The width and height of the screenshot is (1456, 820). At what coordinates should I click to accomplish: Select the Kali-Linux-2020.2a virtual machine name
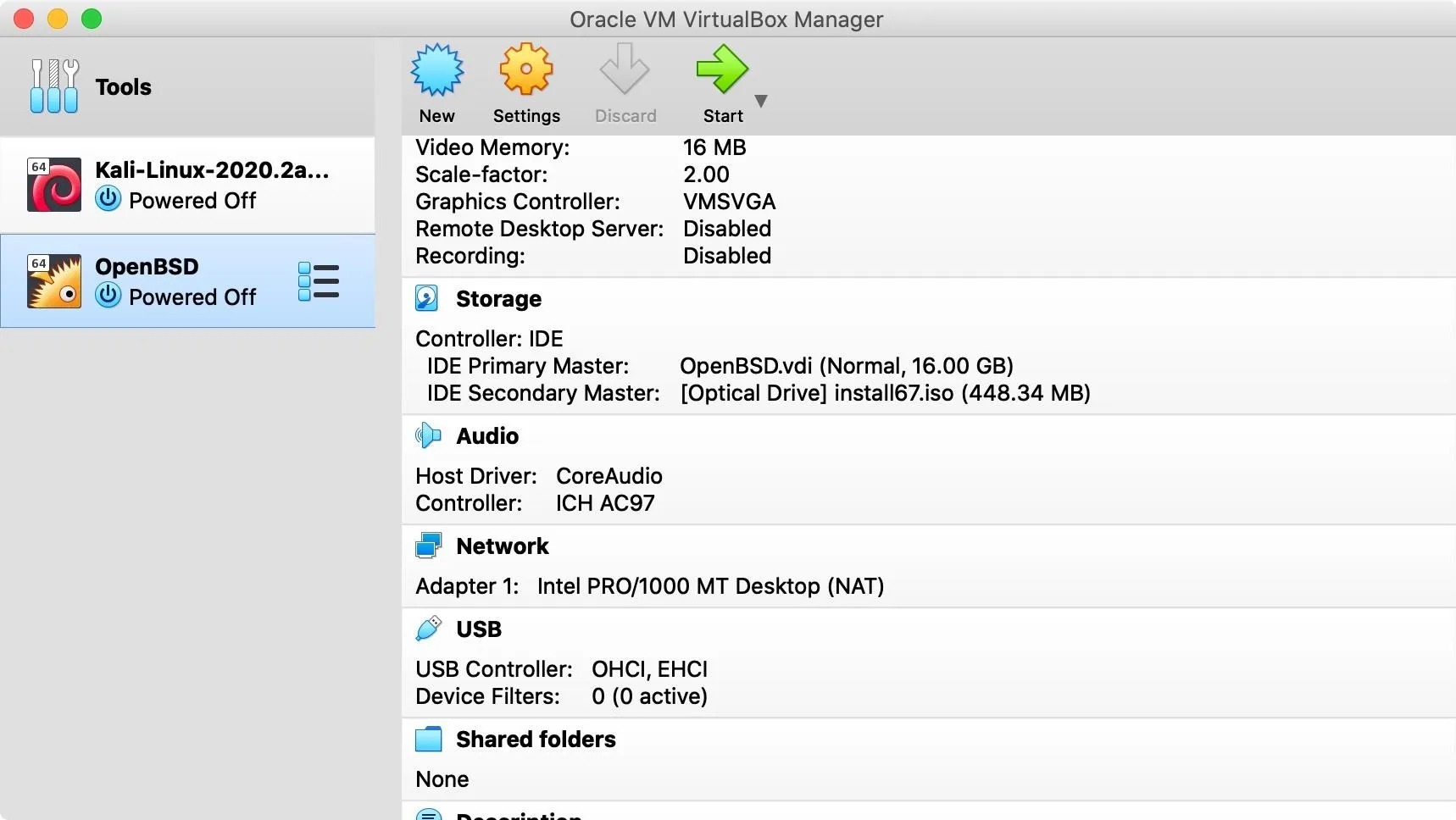pyautogui.click(x=212, y=169)
